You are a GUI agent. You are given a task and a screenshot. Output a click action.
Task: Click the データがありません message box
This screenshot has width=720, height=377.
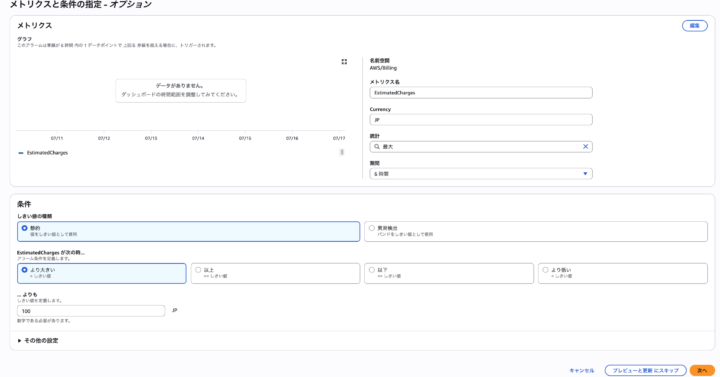180,90
